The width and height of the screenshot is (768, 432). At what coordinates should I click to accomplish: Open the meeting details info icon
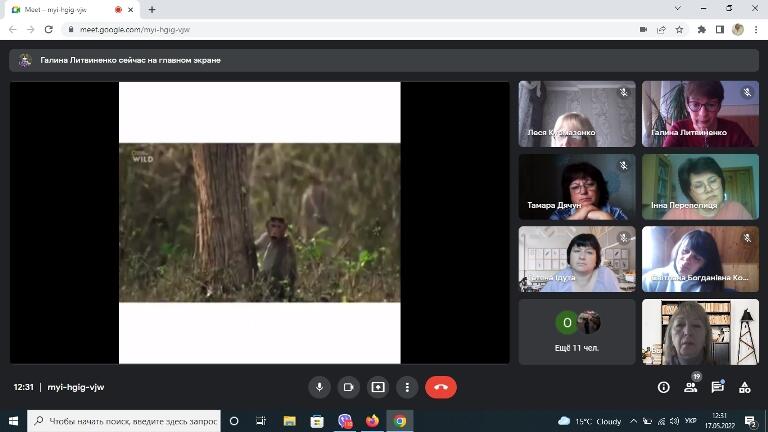[664, 387]
